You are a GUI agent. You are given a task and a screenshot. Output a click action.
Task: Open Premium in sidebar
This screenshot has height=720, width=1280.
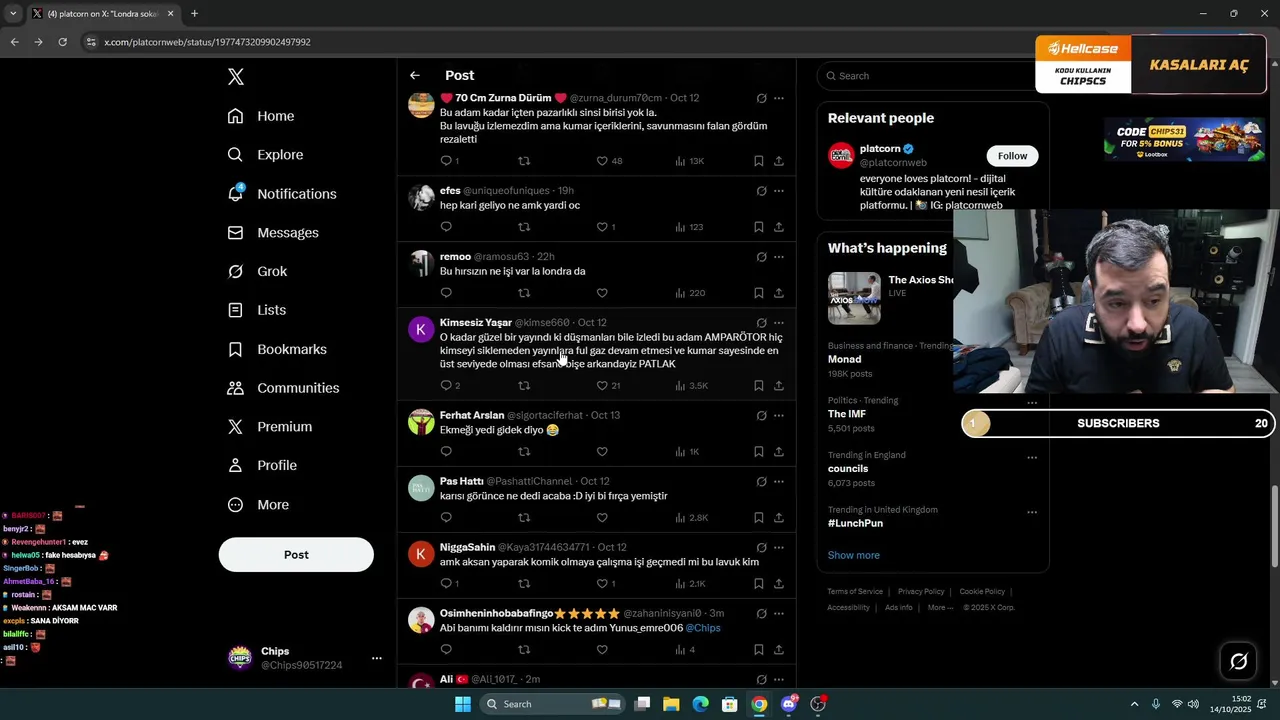pos(270,427)
